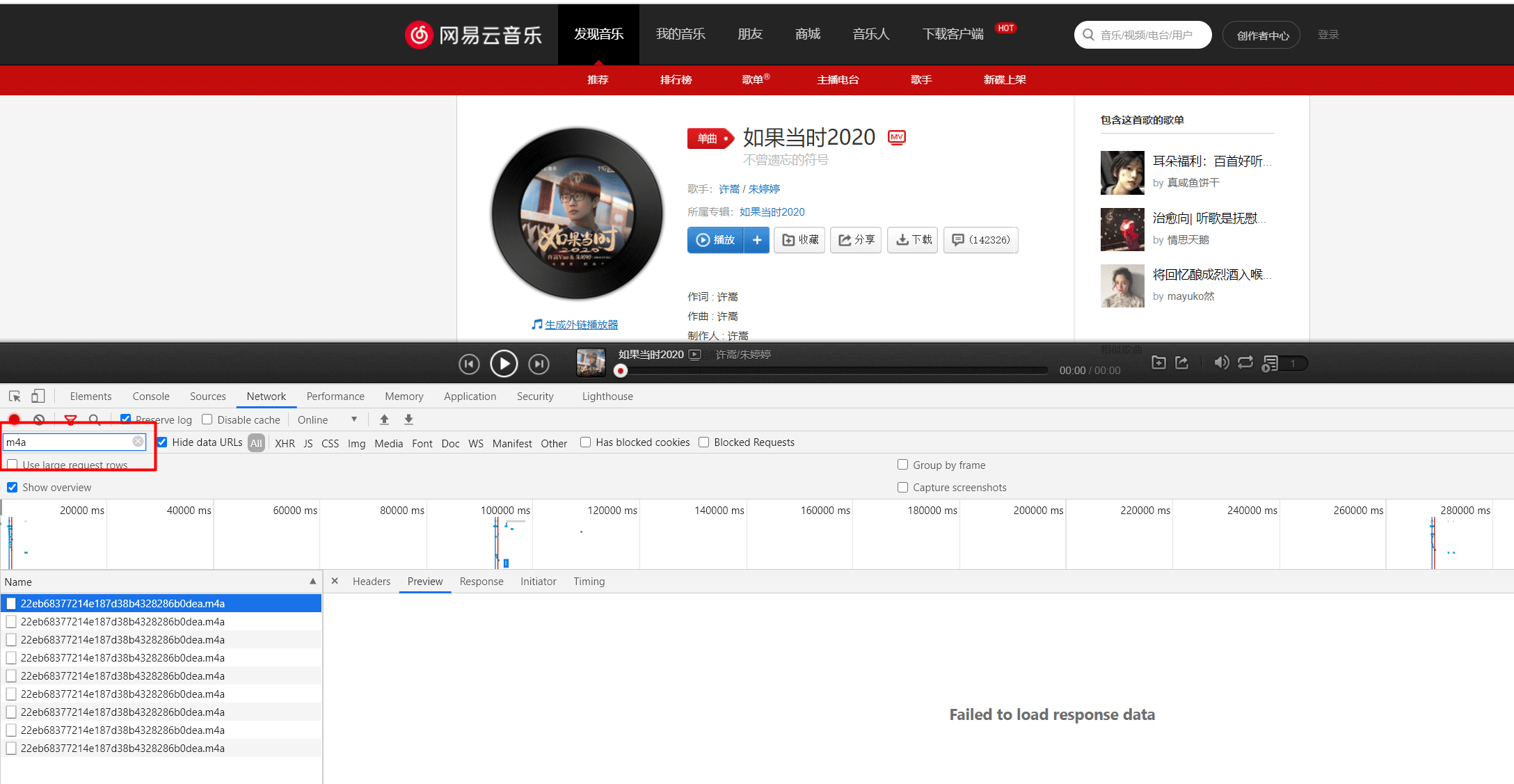Check the Capture screenshots checkbox
Image resolution: width=1514 pixels, height=784 pixels.
[902, 487]
